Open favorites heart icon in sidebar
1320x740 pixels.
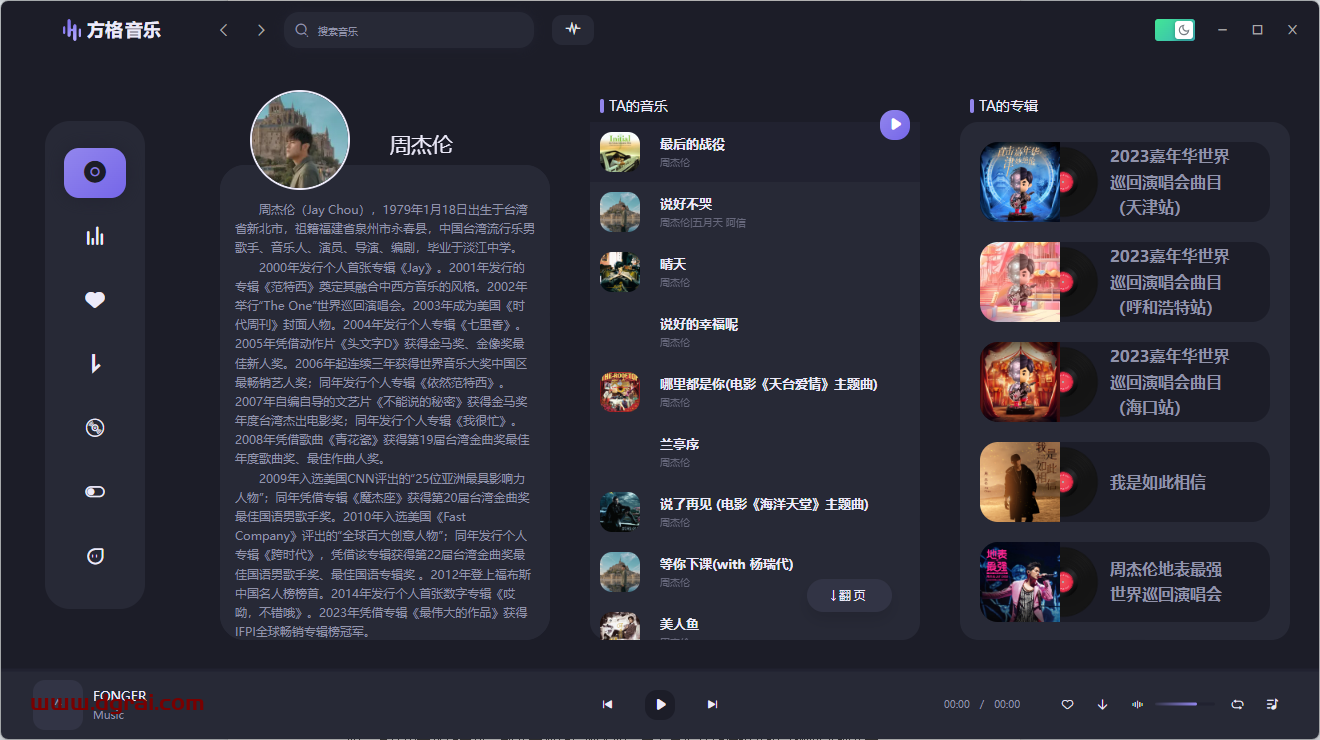click(95, 300)
